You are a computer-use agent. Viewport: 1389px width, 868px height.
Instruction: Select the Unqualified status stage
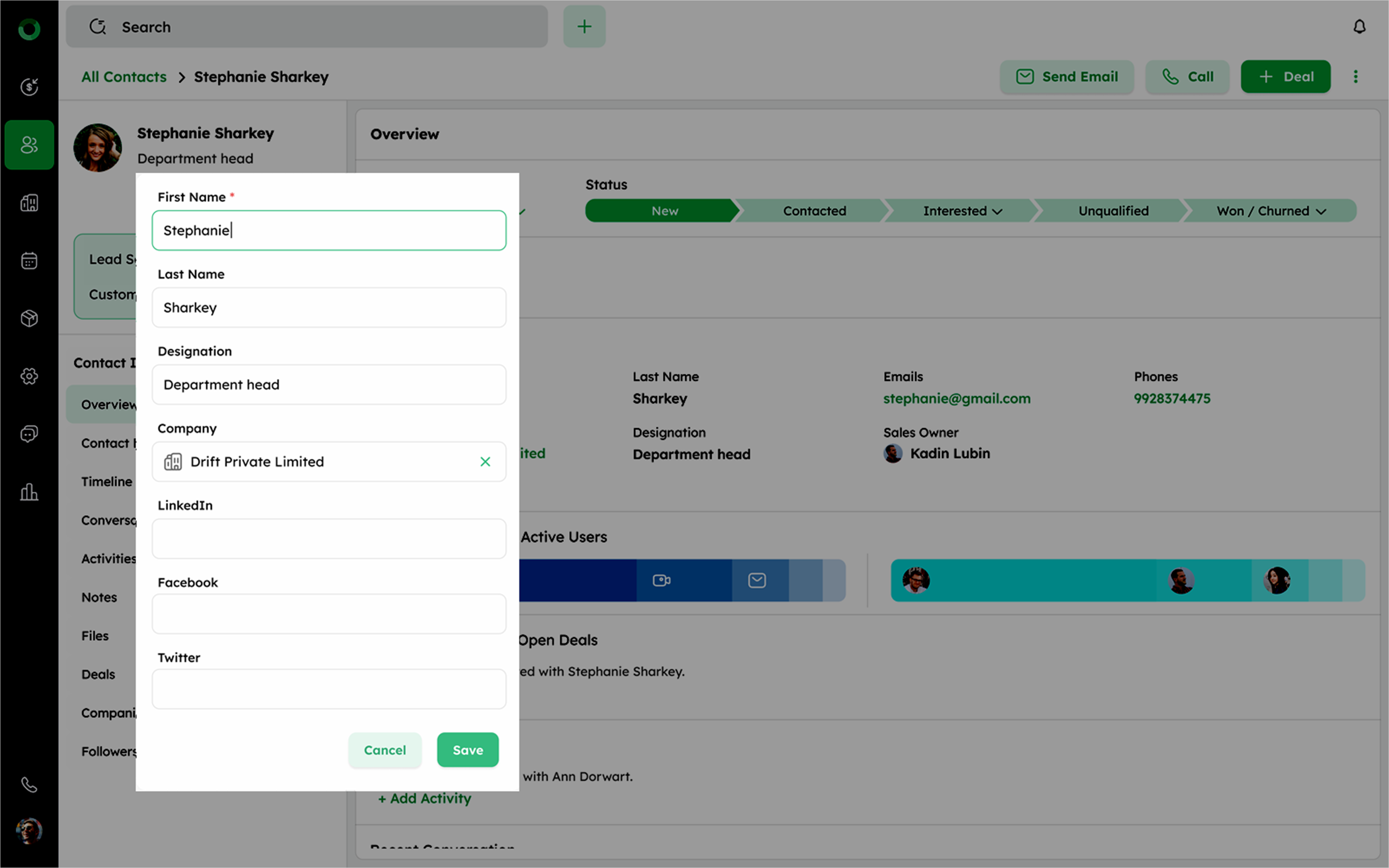click(1113, 211)
